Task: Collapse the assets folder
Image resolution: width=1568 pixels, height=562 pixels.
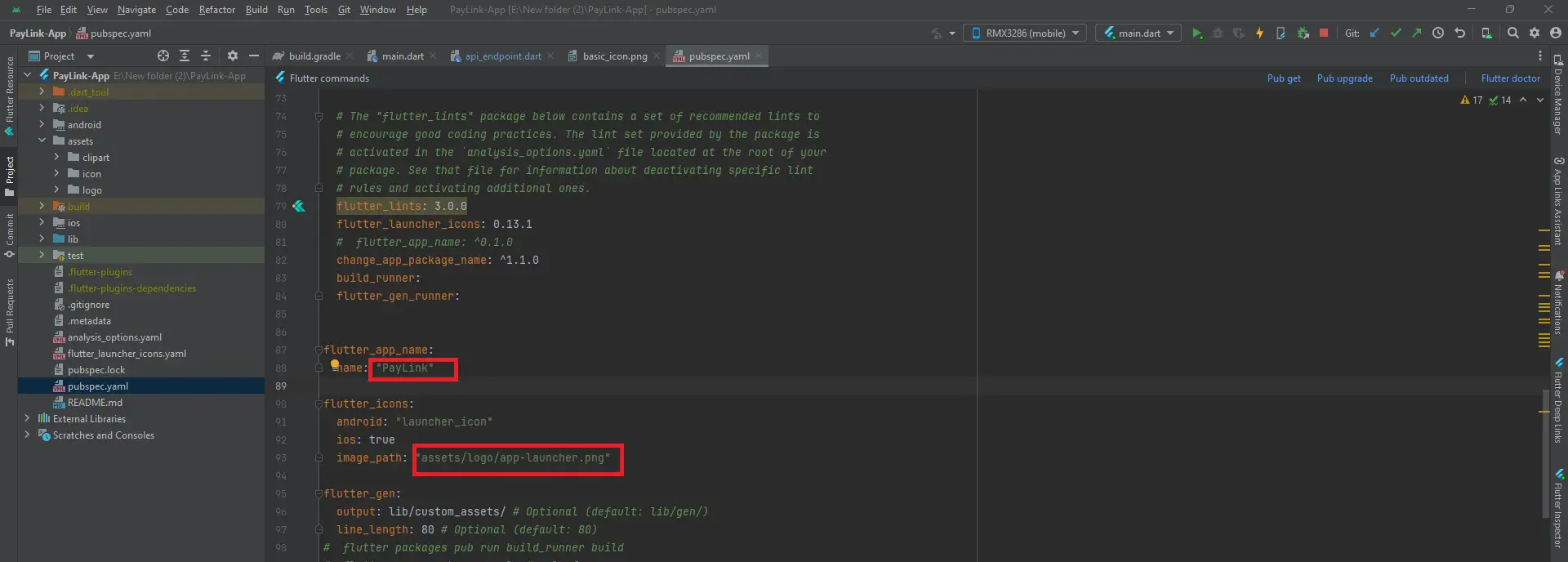Action: point(42,141)
